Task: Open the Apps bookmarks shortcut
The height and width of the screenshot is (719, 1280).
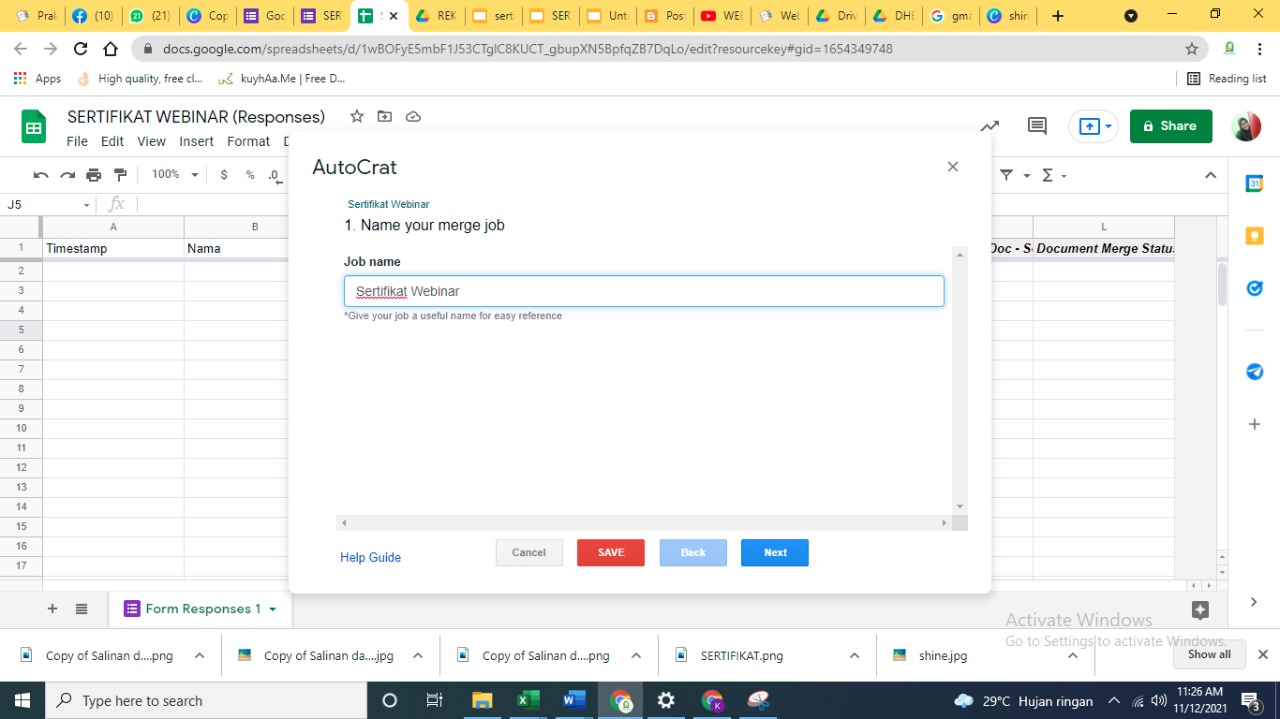Action: point(37,79)
